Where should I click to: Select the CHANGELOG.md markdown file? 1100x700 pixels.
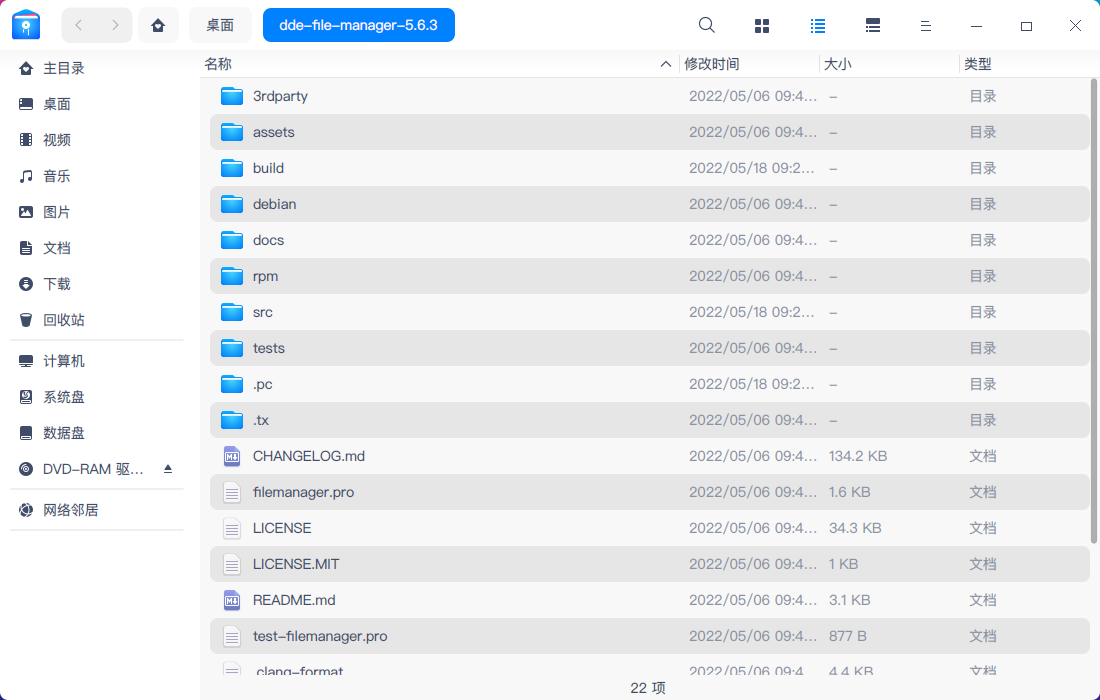(x=650, y=456)
